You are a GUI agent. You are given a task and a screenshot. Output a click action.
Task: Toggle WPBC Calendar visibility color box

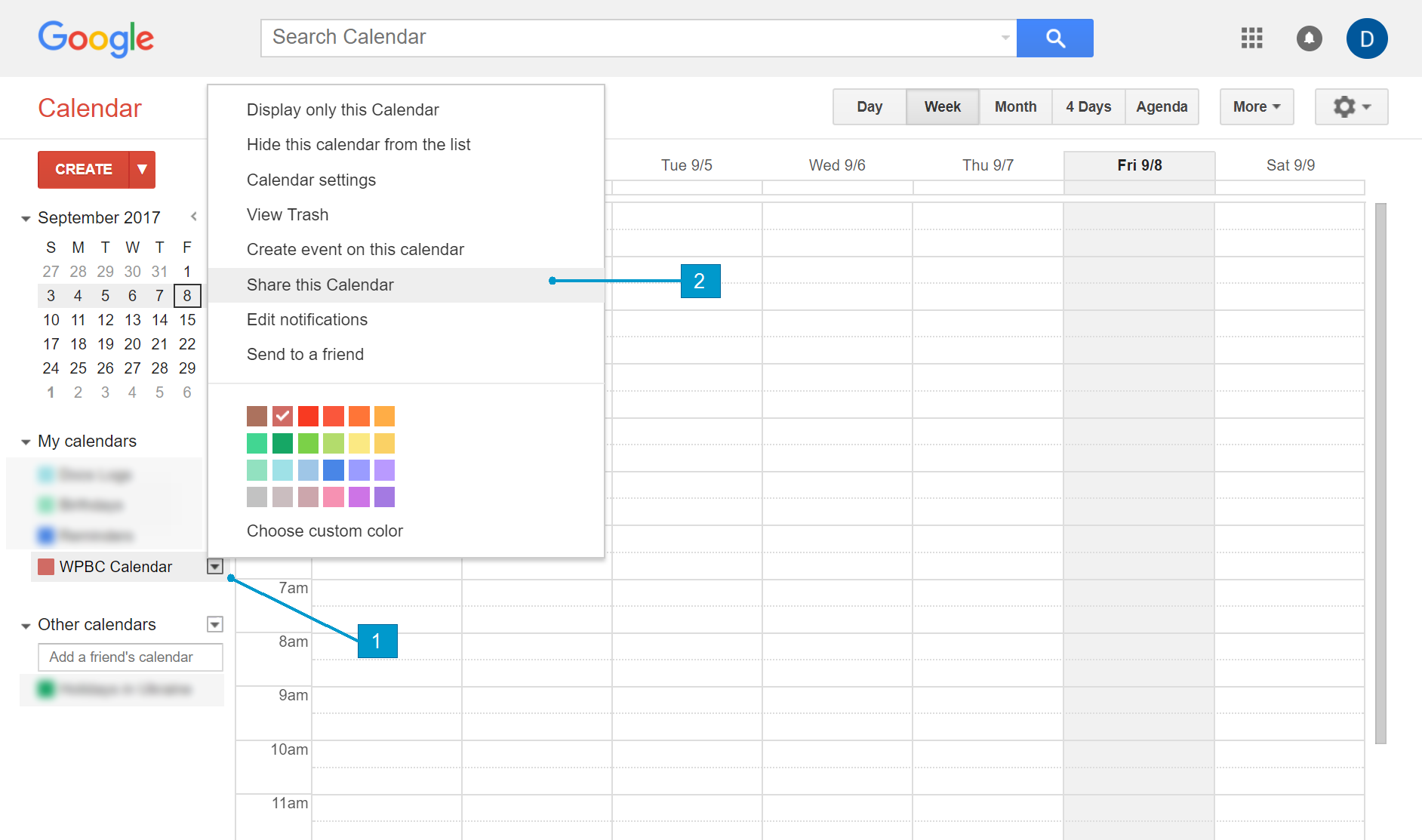pyautogui.click(x=46, y=567)
